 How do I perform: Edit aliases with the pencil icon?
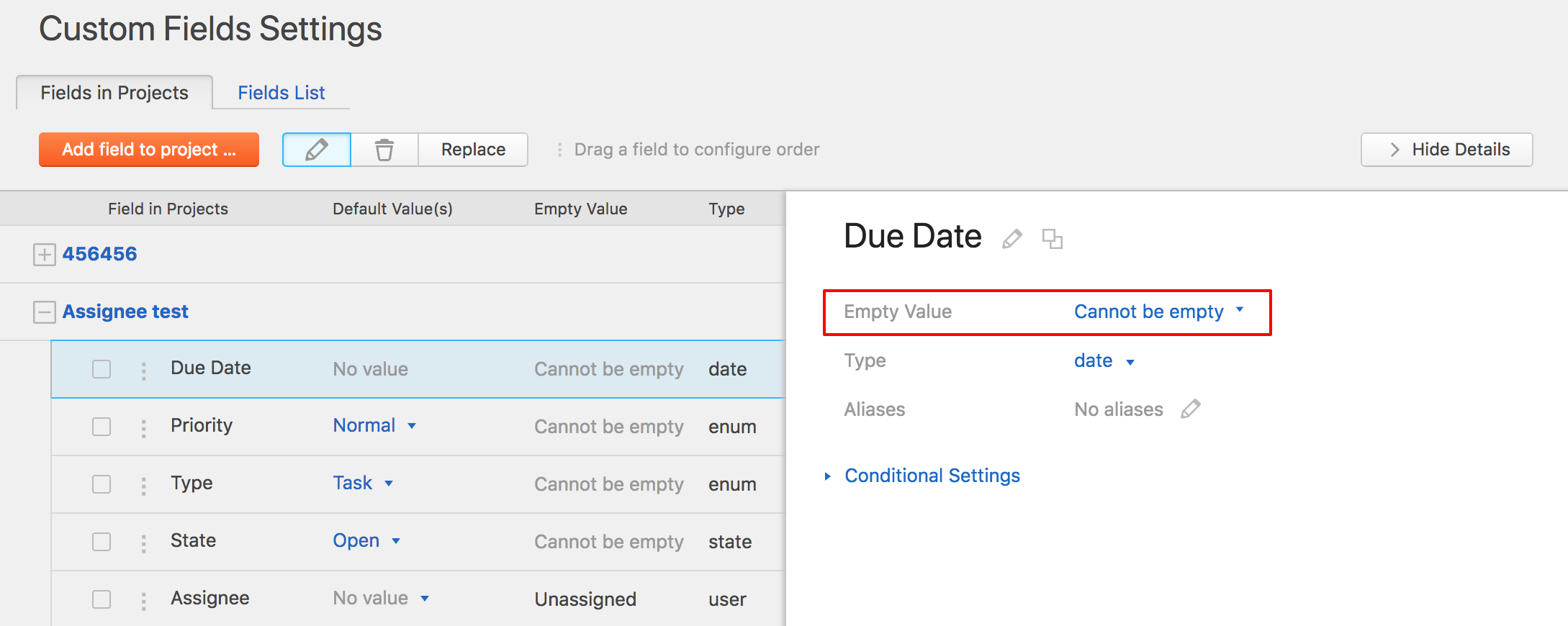tap(1191, 409)
